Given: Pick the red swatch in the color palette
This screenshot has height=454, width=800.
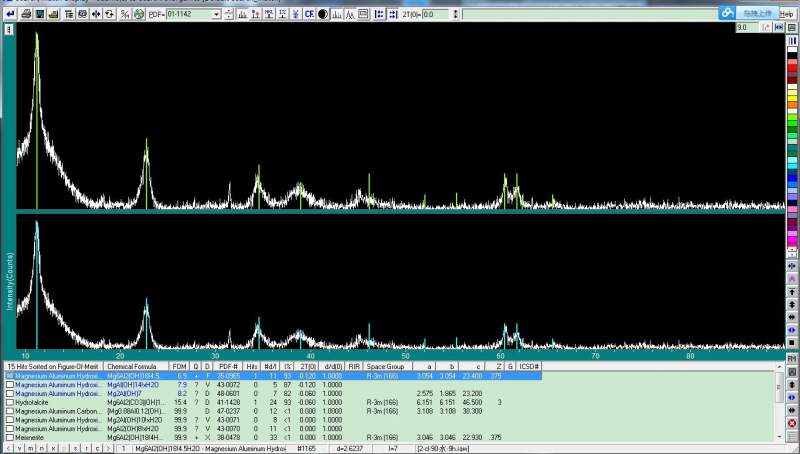Looking at the screenshot, I should pos(792,68).
